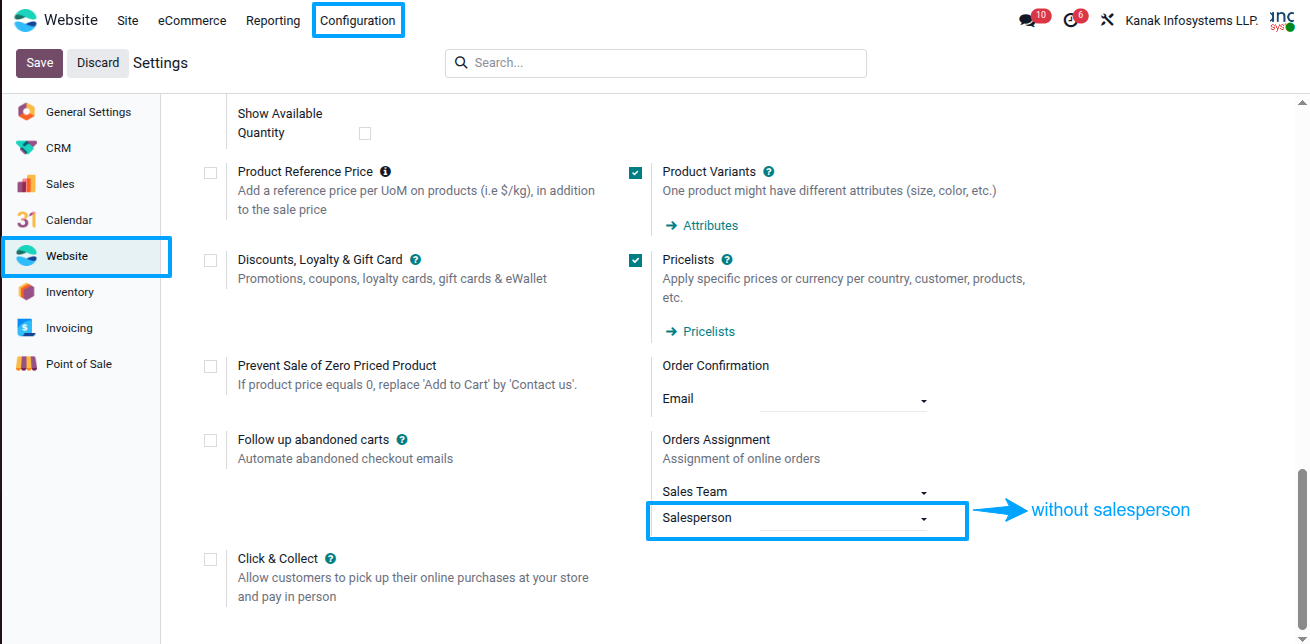Click the Calendar sidebar icon

27,220
